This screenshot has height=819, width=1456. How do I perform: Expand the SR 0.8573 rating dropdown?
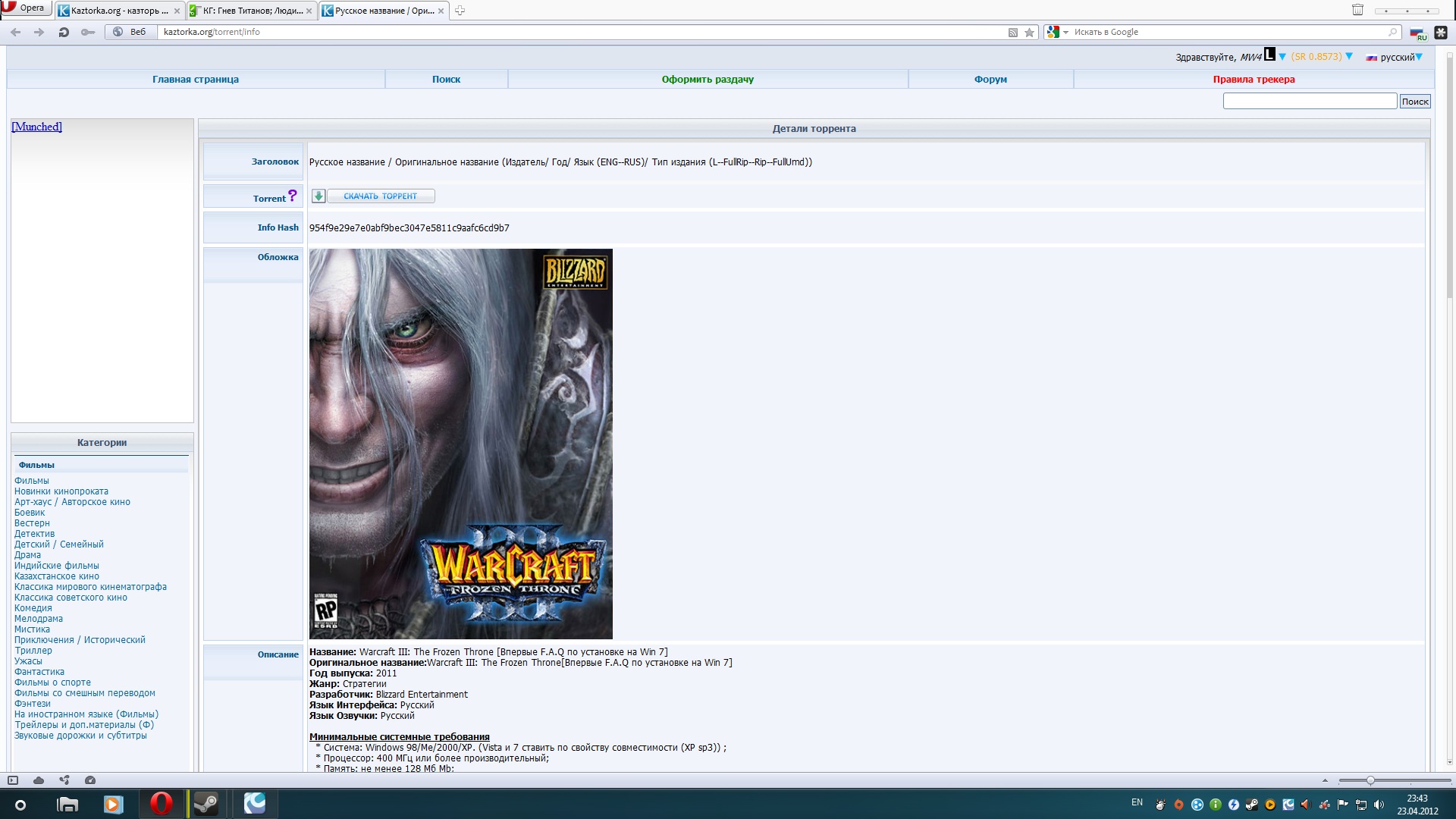coord(1349,56)
